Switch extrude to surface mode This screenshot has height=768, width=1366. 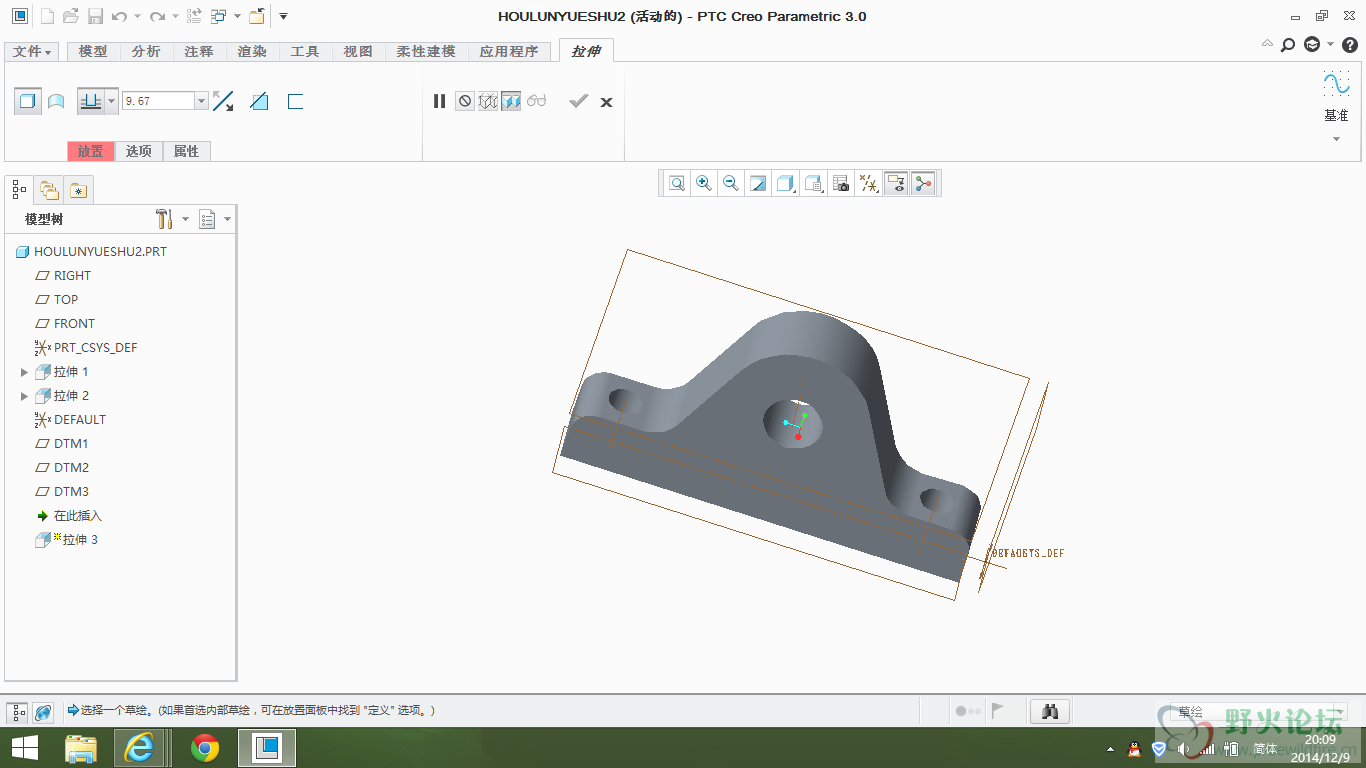click(56, 101)
